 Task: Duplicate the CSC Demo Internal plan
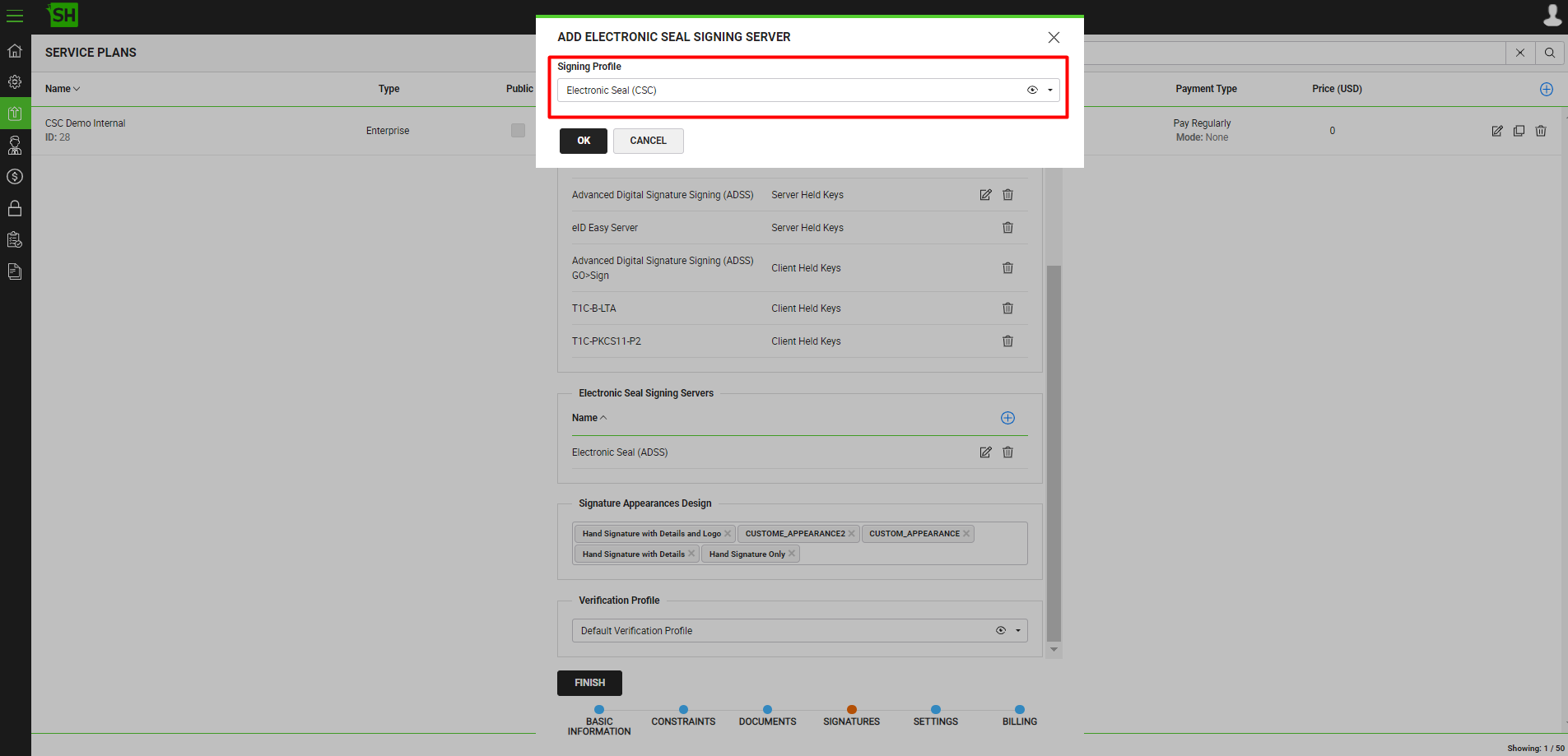(1519, 131)
